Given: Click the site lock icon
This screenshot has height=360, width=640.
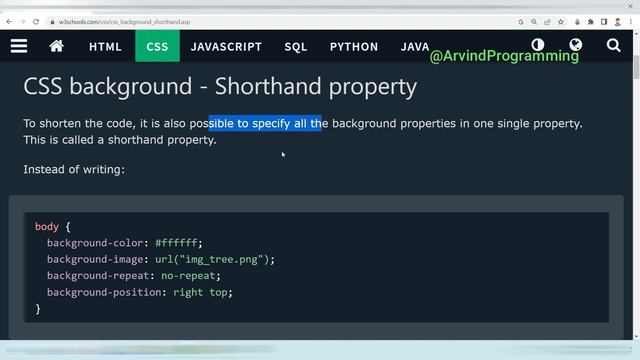Looking at the screenshot, I should [x=52, y=22].
